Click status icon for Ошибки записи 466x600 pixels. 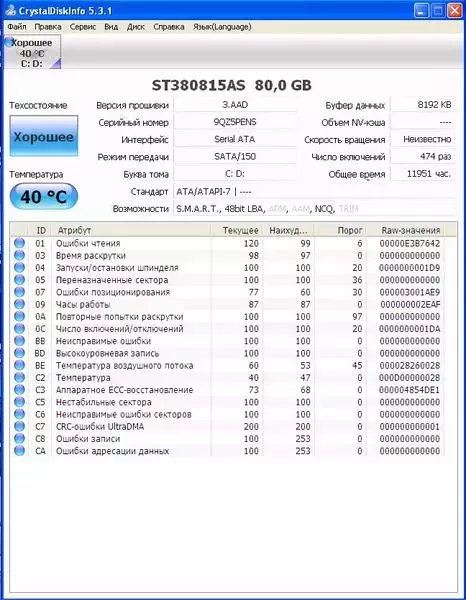[x=19, y=439]
